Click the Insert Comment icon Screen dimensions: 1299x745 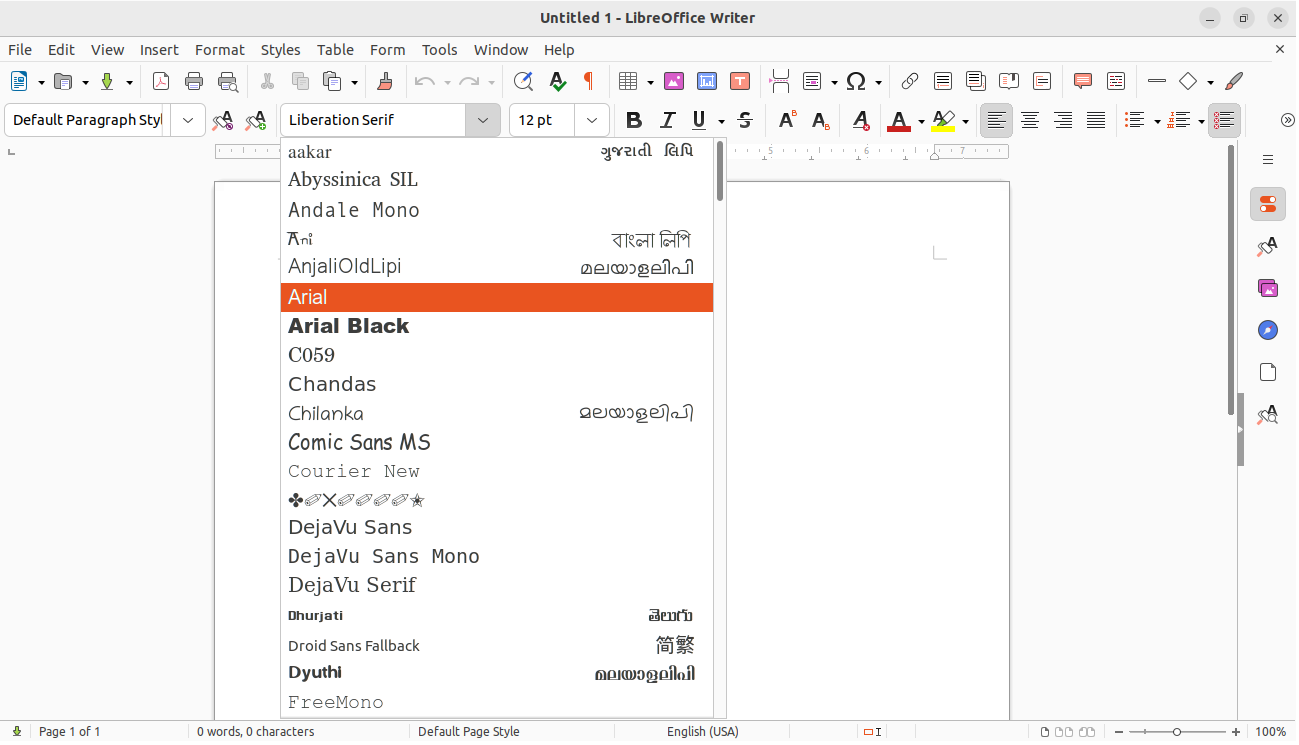point(1082,82)
